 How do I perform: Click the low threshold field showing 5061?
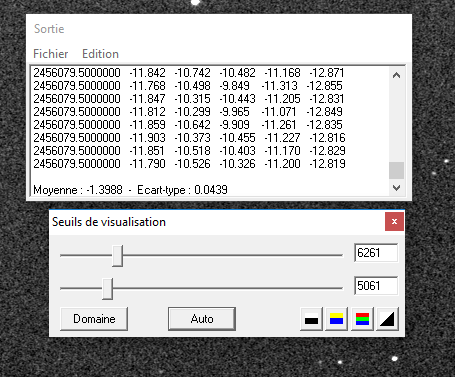click(x=376, y=286)
